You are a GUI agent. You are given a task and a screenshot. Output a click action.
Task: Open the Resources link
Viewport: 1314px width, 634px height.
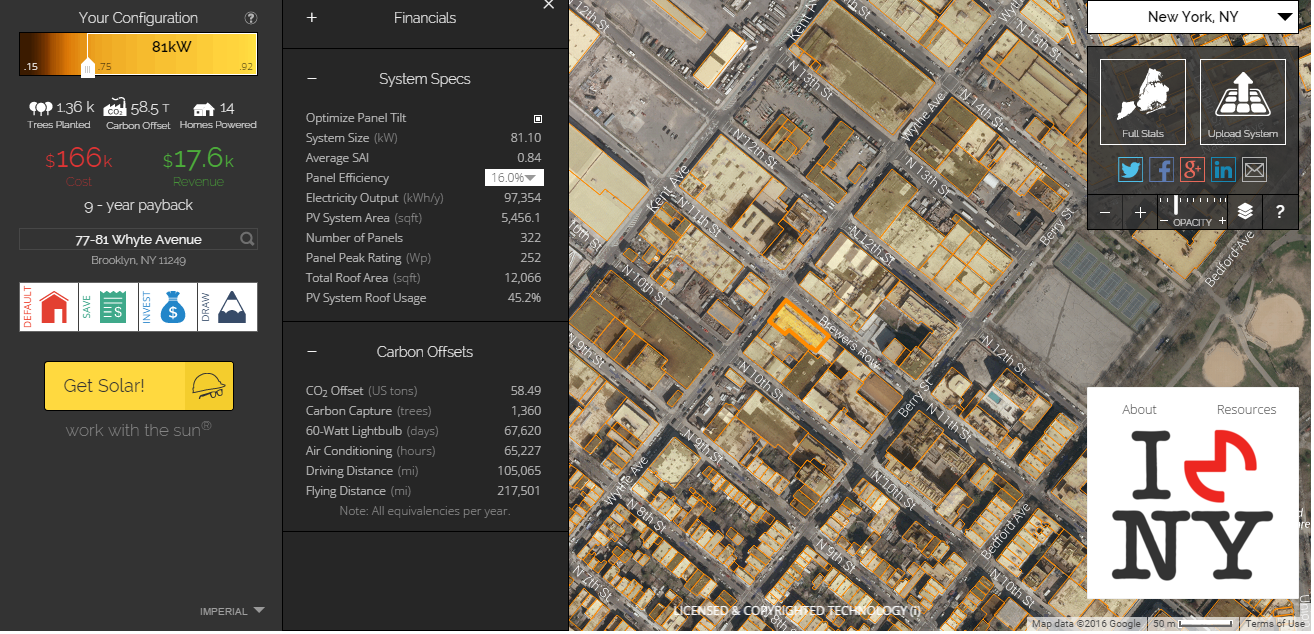click(x=1246, y=410)
